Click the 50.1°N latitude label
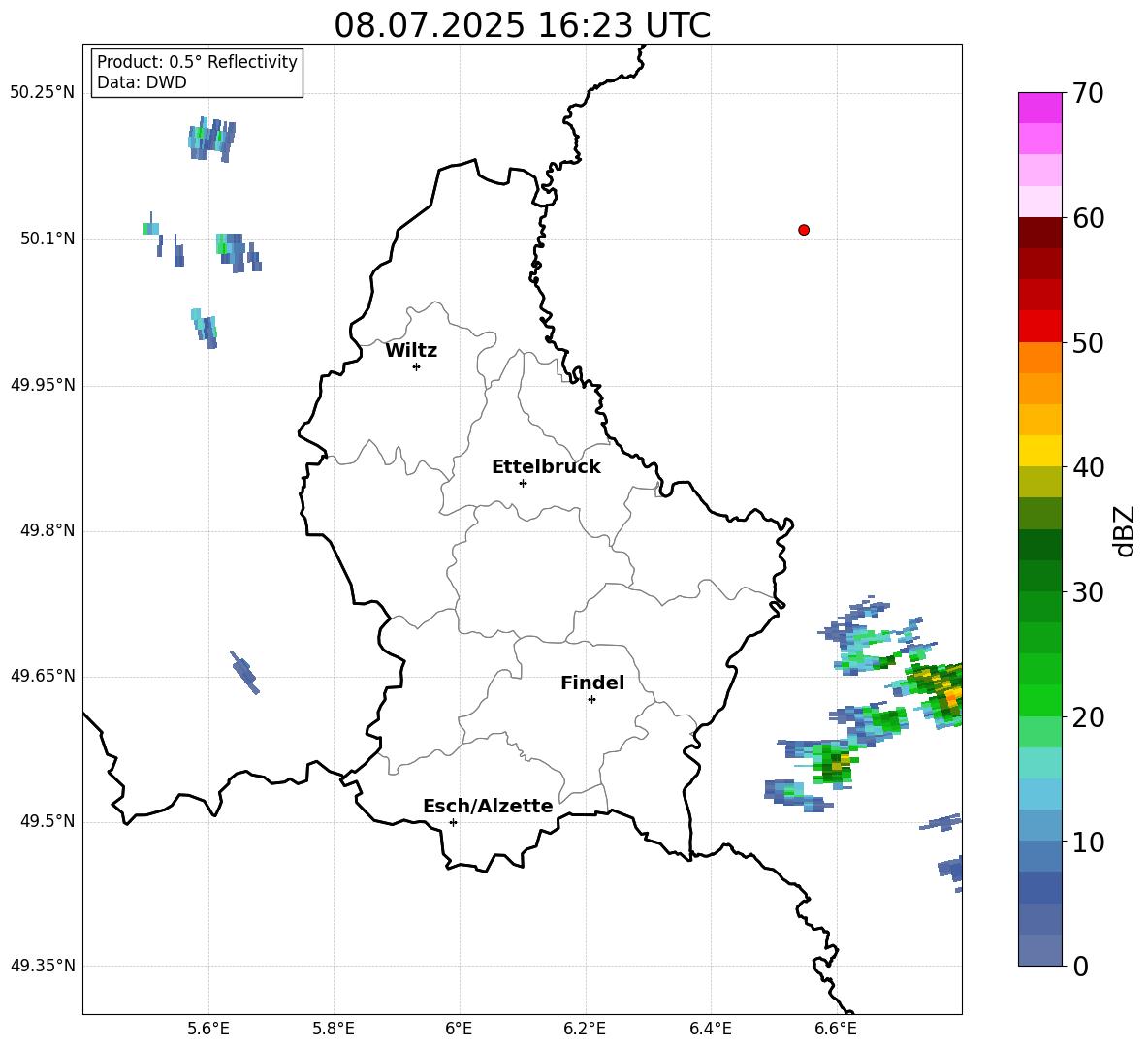The height and width of the screenshot is (1048, 1148). coord(48,238)
